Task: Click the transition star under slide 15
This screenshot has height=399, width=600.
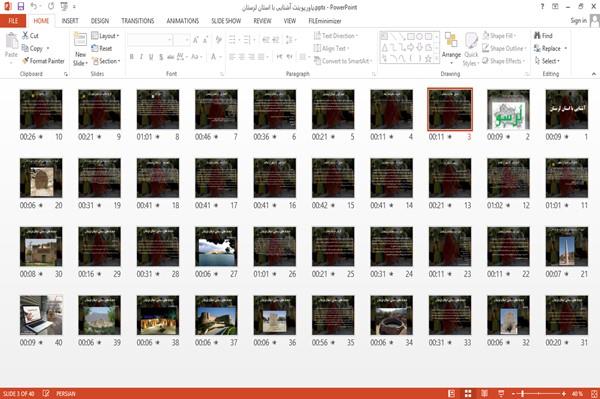Action: click(333, 205)
